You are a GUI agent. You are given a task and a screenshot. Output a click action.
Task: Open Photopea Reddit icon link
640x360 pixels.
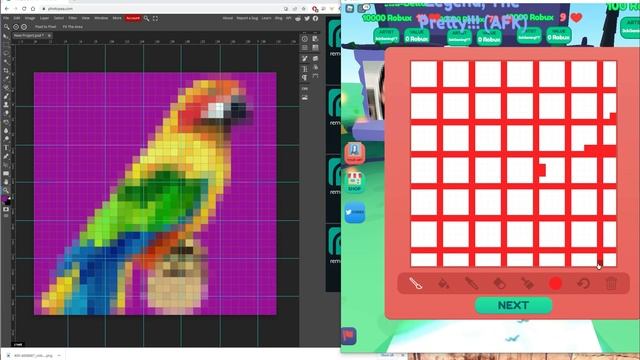point(298,18)
